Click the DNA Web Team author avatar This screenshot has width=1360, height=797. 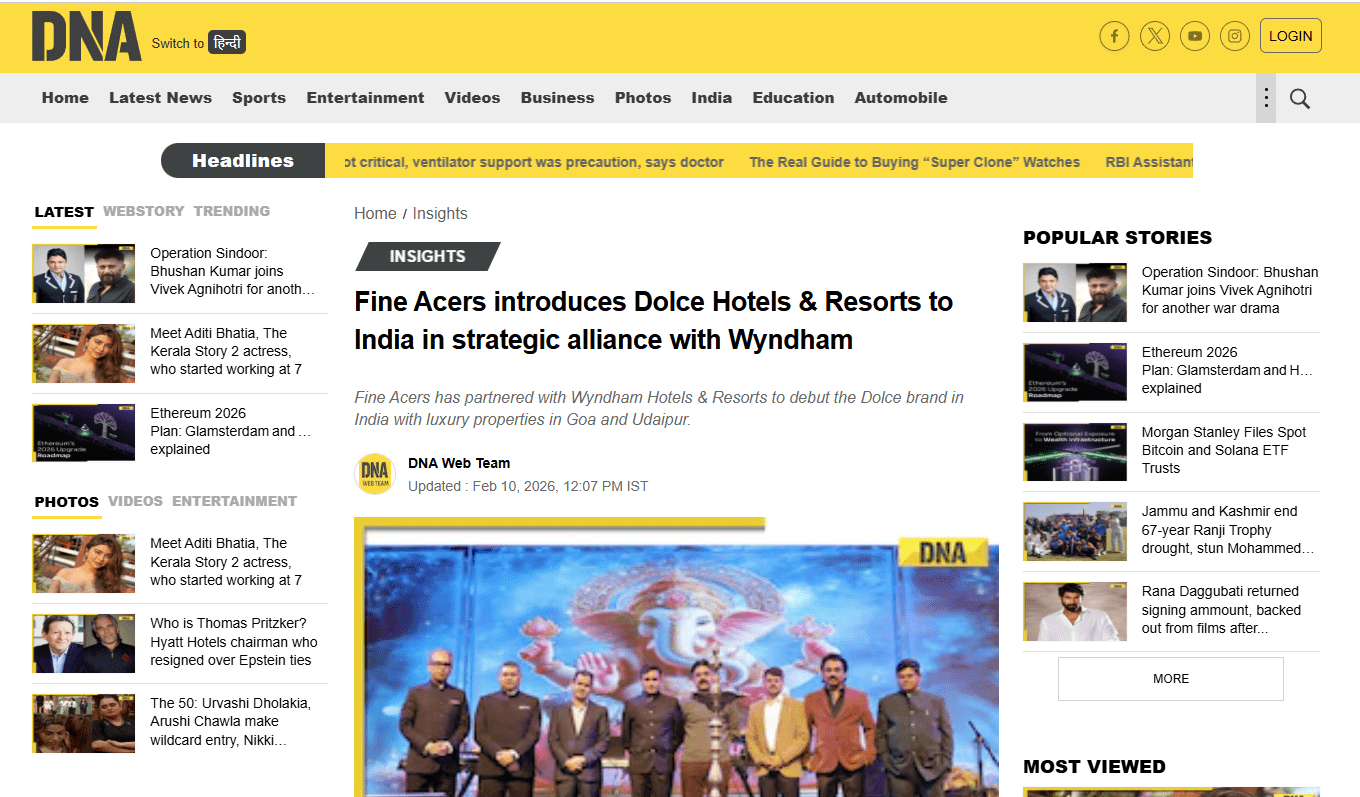[x=375, y=474]
